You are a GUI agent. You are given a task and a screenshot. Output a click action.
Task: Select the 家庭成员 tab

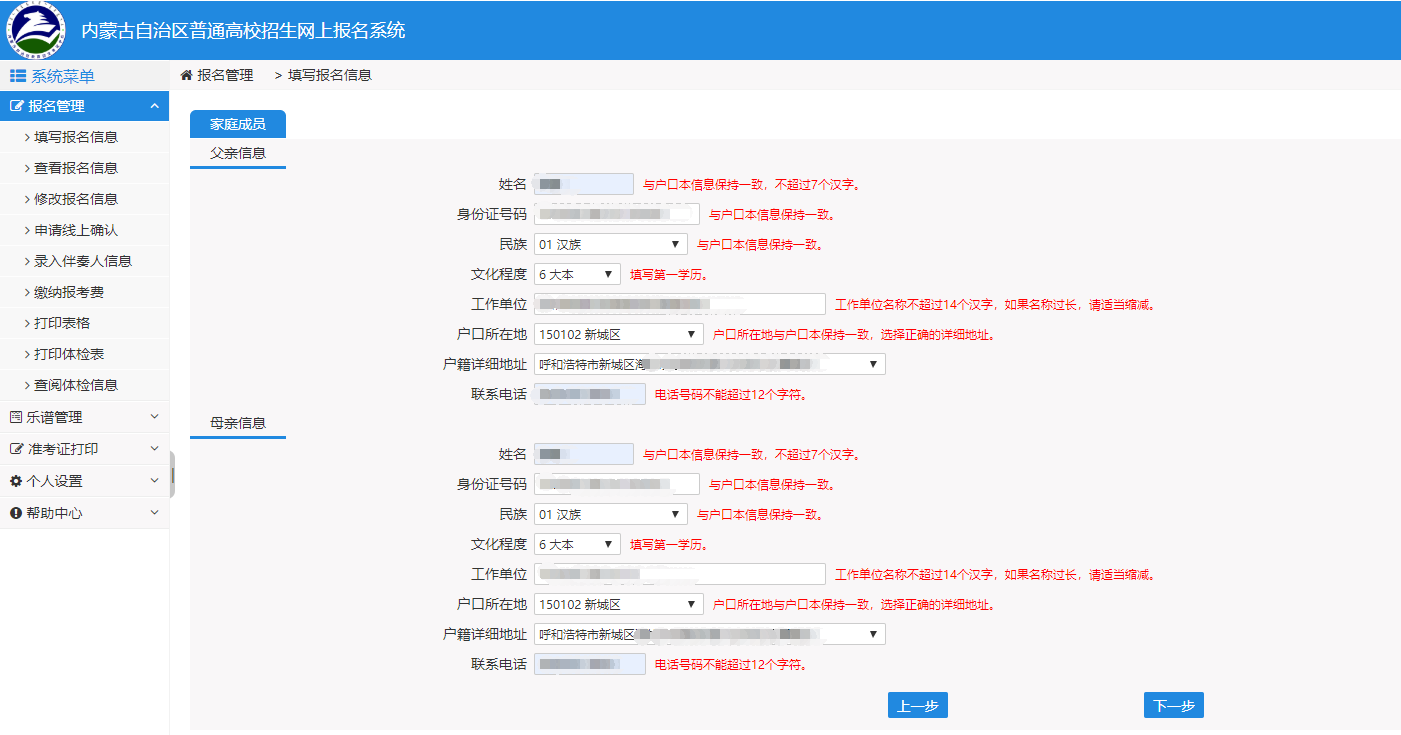pyautogui.click(x=237, y=124)
